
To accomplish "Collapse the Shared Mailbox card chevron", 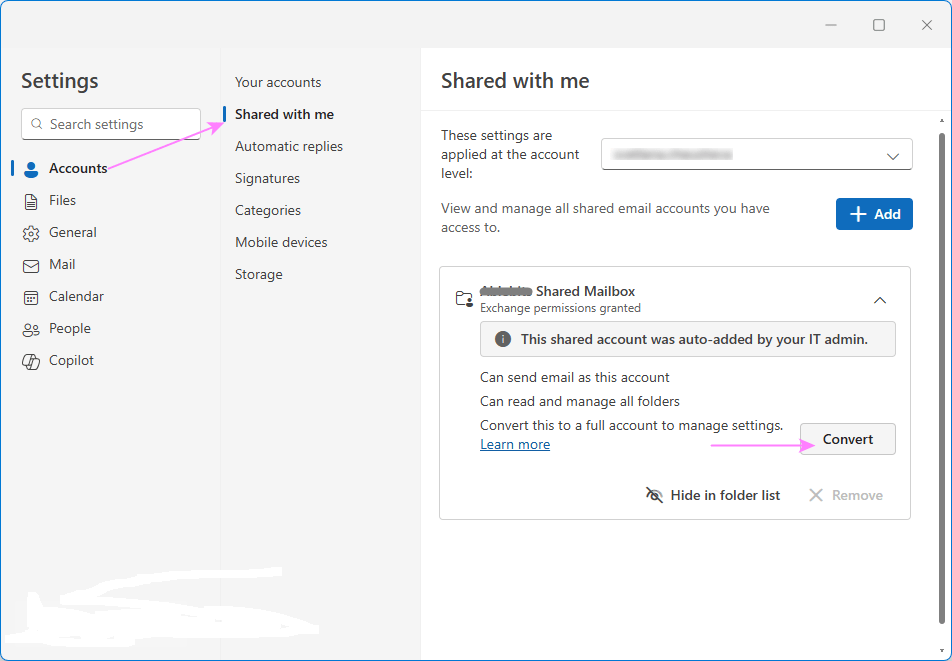I will 880,300.
